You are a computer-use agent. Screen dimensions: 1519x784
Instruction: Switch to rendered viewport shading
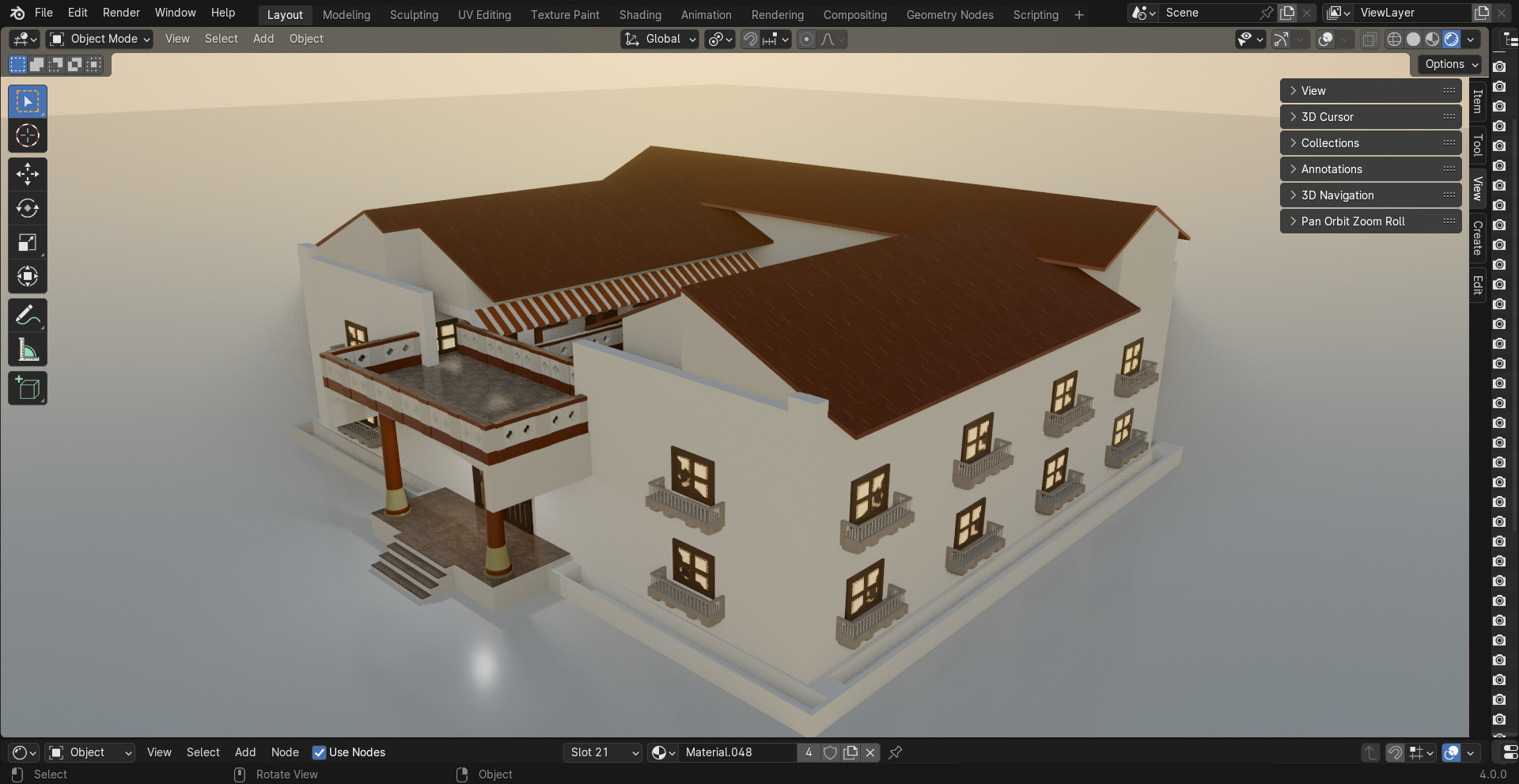click(x=1451, y=39)
